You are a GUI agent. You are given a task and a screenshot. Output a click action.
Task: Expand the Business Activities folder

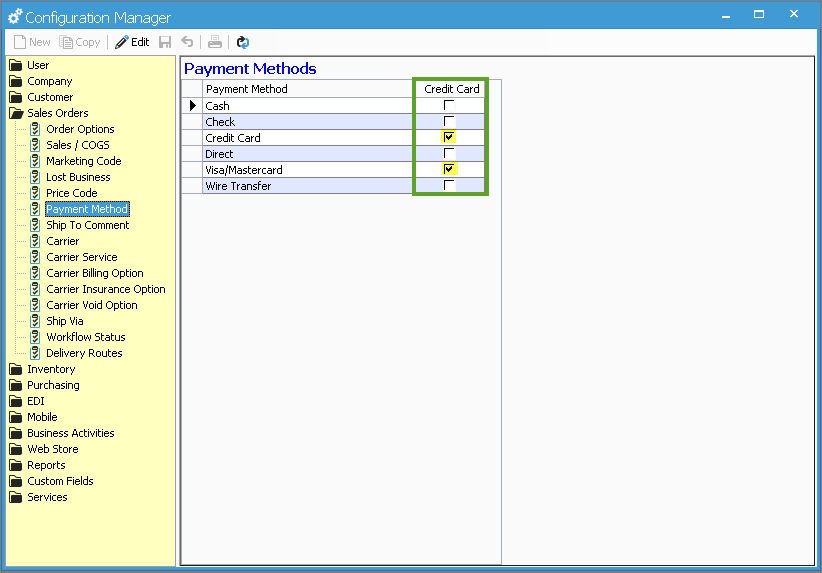tap(62, 433)
